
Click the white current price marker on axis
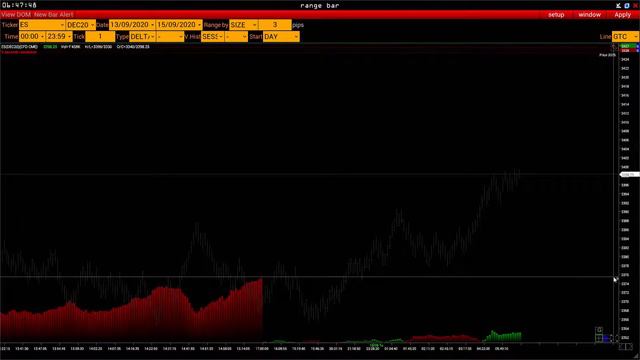click(629, 175)
